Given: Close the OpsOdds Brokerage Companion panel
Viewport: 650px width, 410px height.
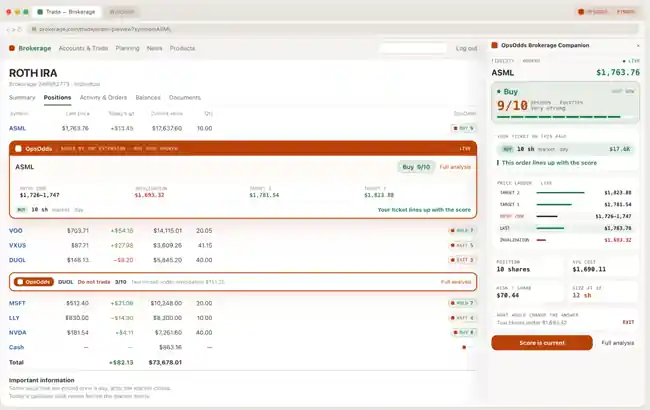Looking at the screenshot, I should (638, 46).
